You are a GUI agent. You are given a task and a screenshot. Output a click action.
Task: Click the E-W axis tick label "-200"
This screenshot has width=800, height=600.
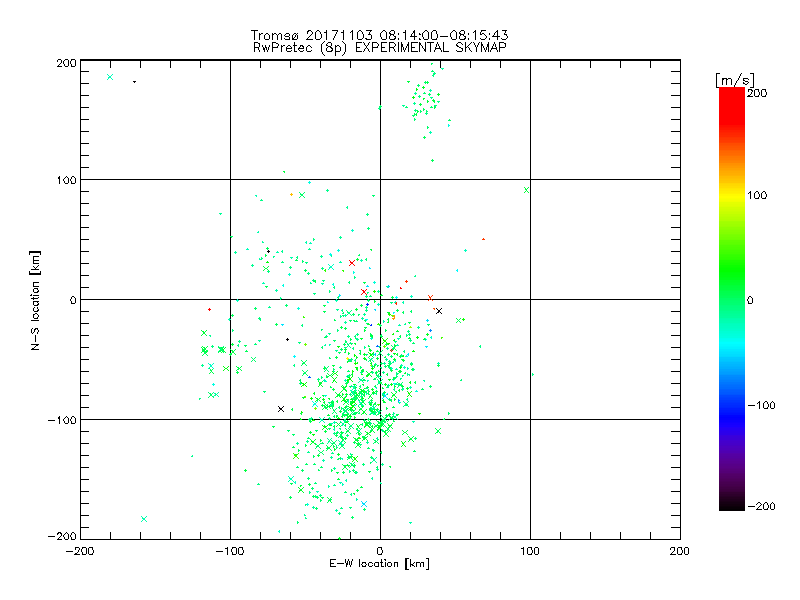(80, 552)
